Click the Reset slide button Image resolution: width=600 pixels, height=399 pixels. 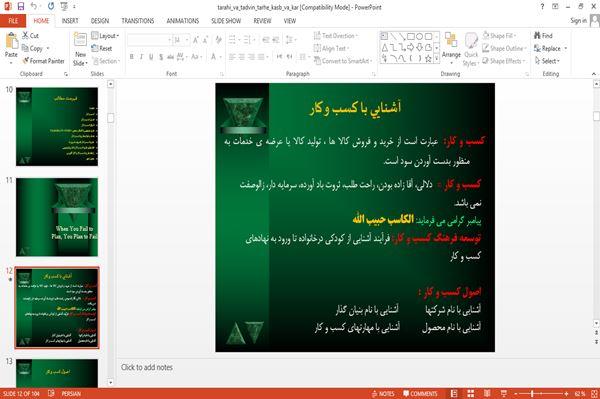point(102,48)
